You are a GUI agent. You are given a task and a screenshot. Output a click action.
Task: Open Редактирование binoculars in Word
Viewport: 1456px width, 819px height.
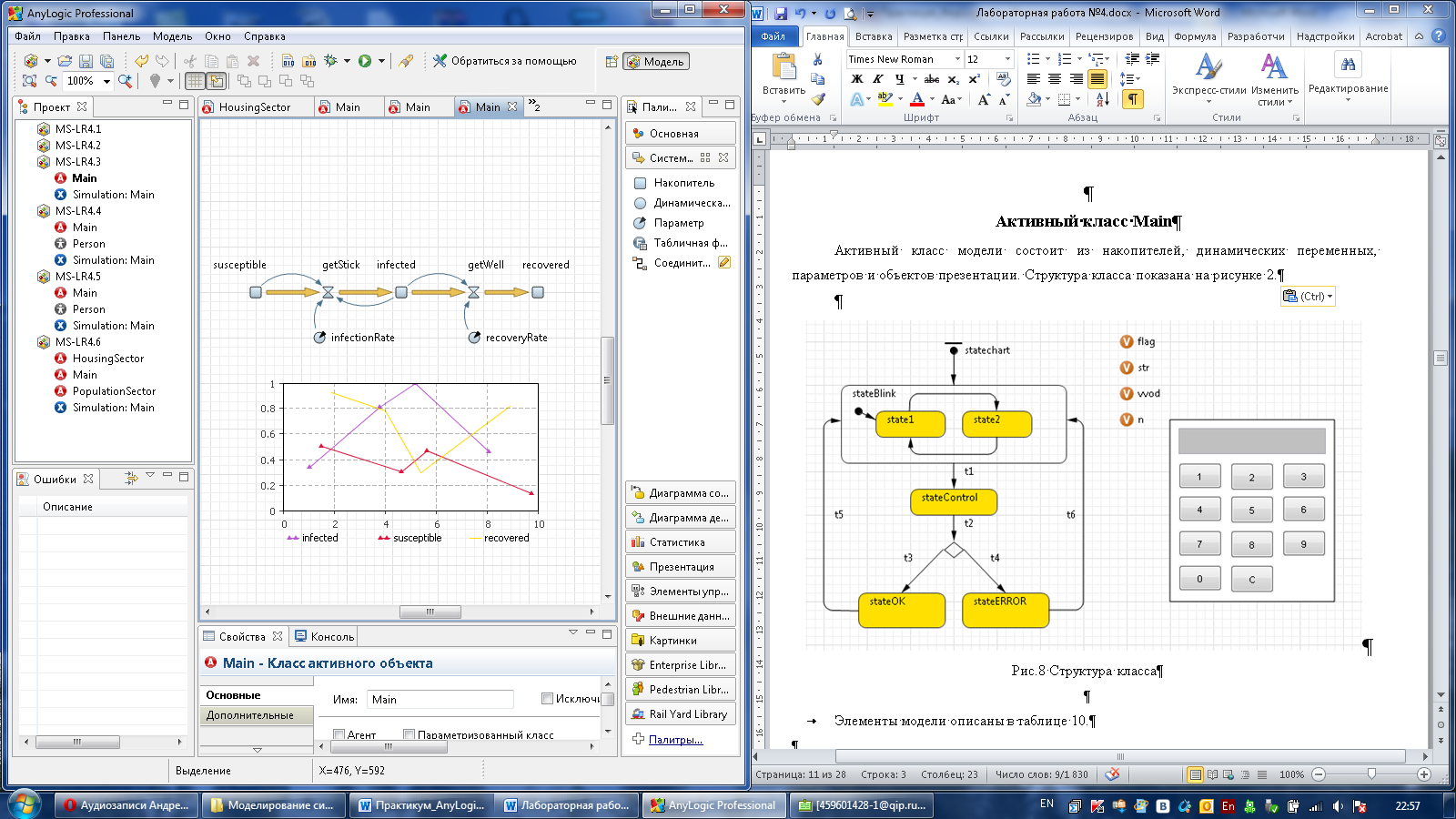[x=1348, y=66]
